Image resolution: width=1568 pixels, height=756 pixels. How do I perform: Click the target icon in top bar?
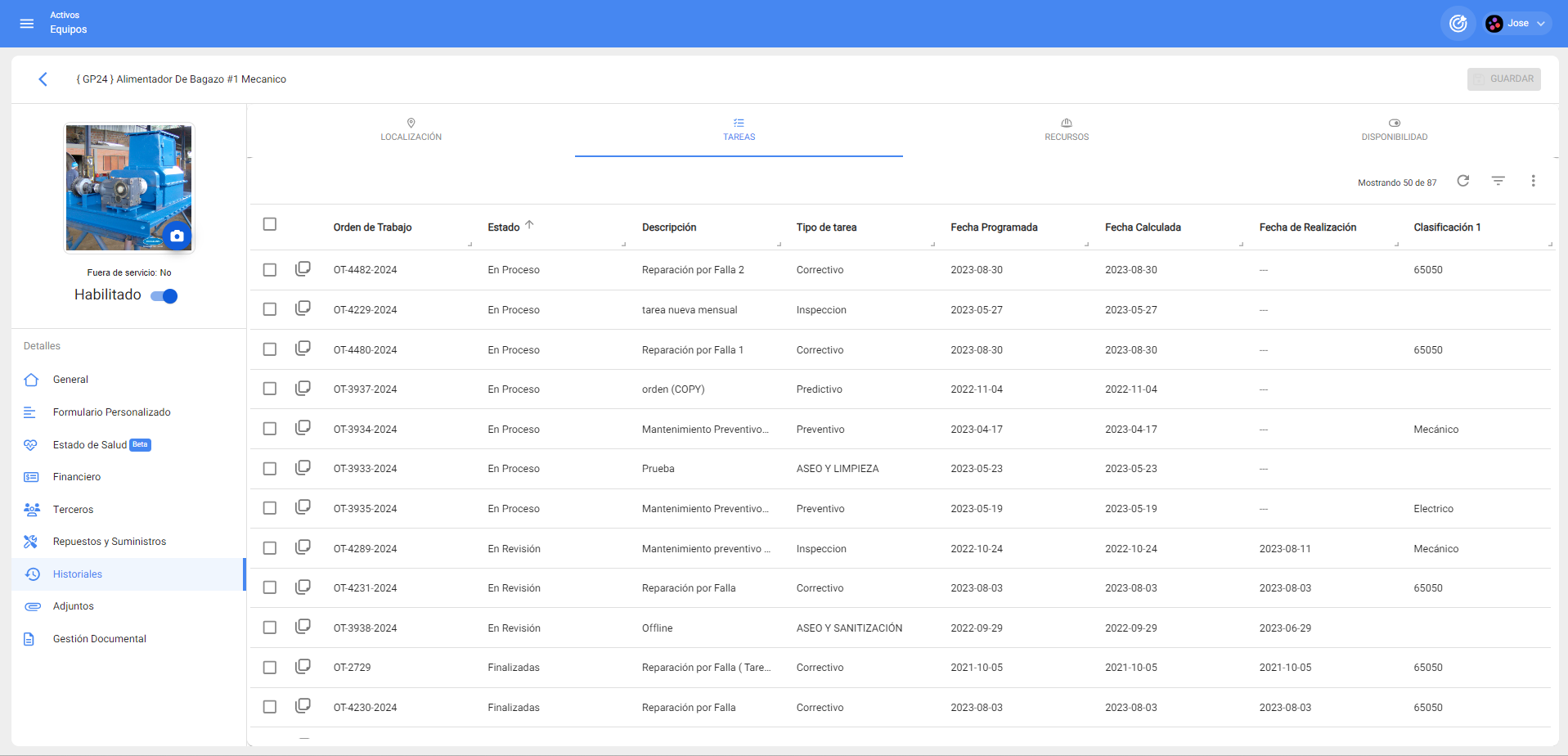tap(1458, 24)
